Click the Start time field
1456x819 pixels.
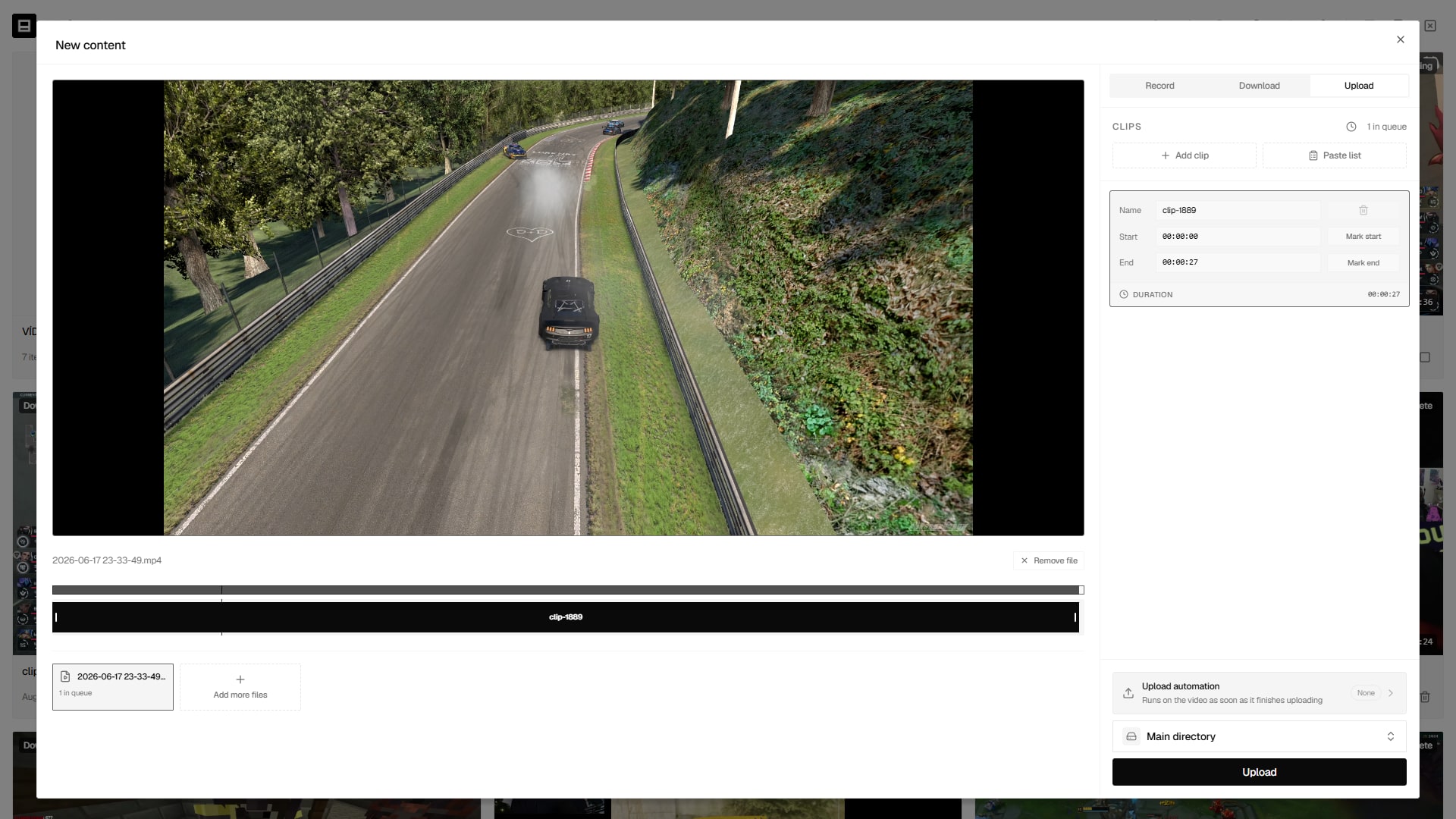pos(1238,237)
